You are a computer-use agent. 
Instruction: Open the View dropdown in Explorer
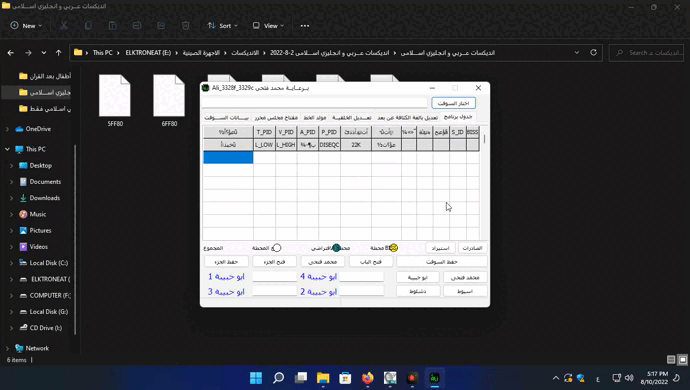[x=268, y=26]
